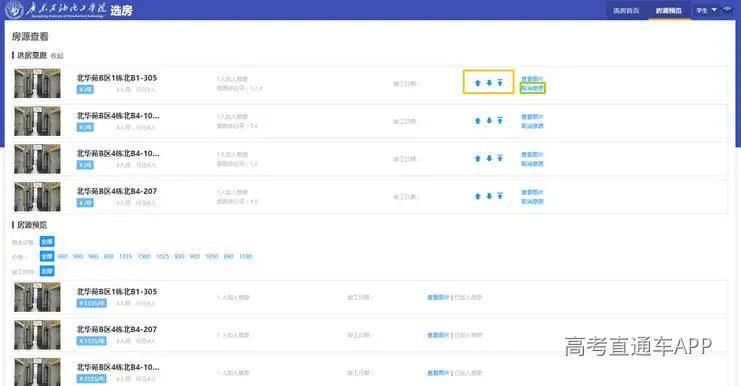Open thumbnail of wish-list room B1-305
741x386 pixels.
[x=37, y=84]
